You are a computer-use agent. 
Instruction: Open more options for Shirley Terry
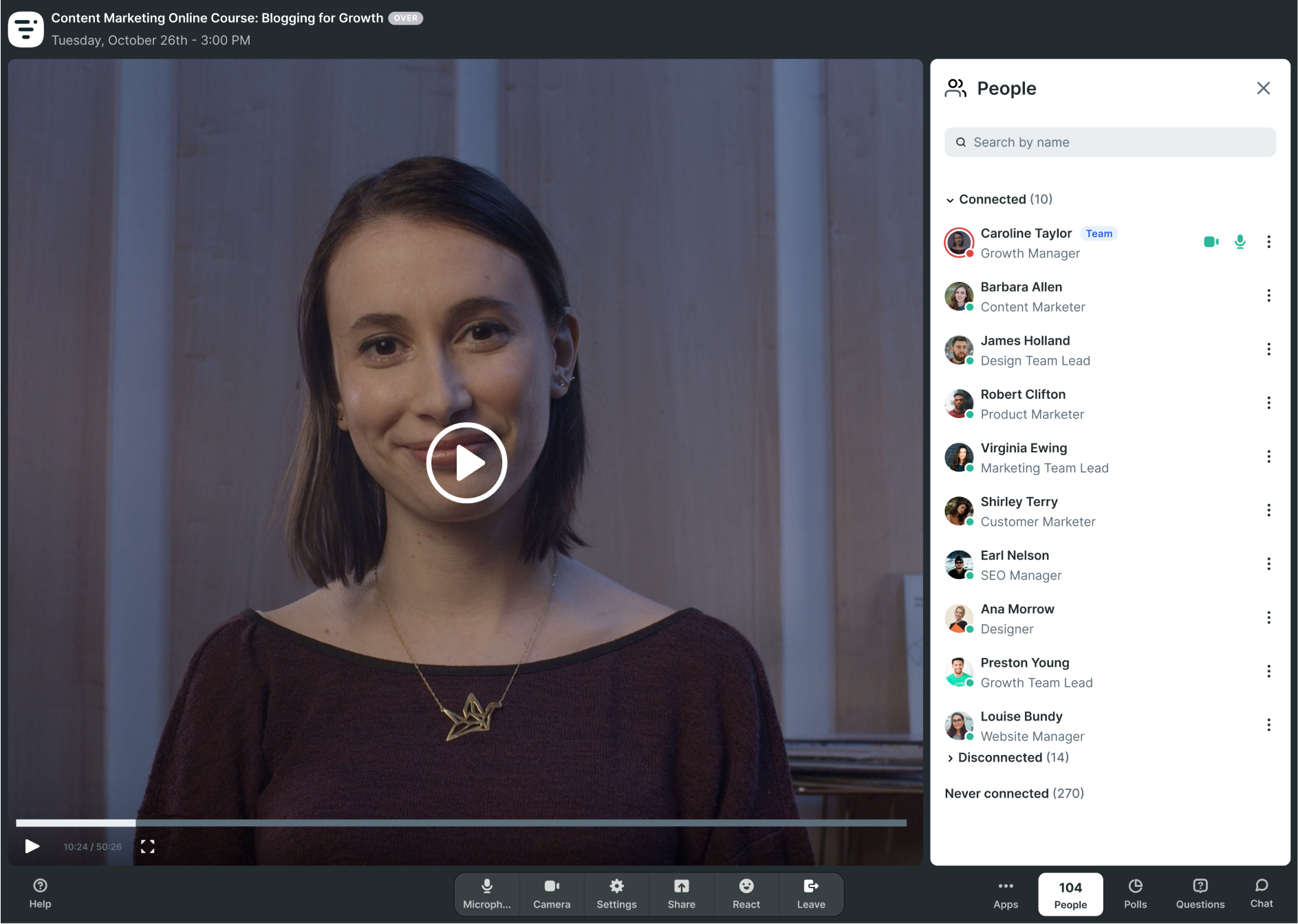coord(1268,510)
